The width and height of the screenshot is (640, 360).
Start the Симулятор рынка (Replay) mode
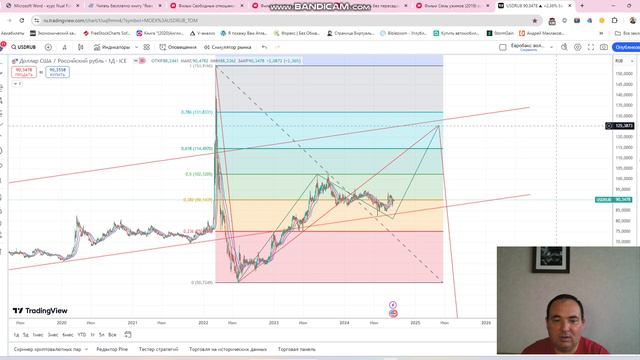228,47
